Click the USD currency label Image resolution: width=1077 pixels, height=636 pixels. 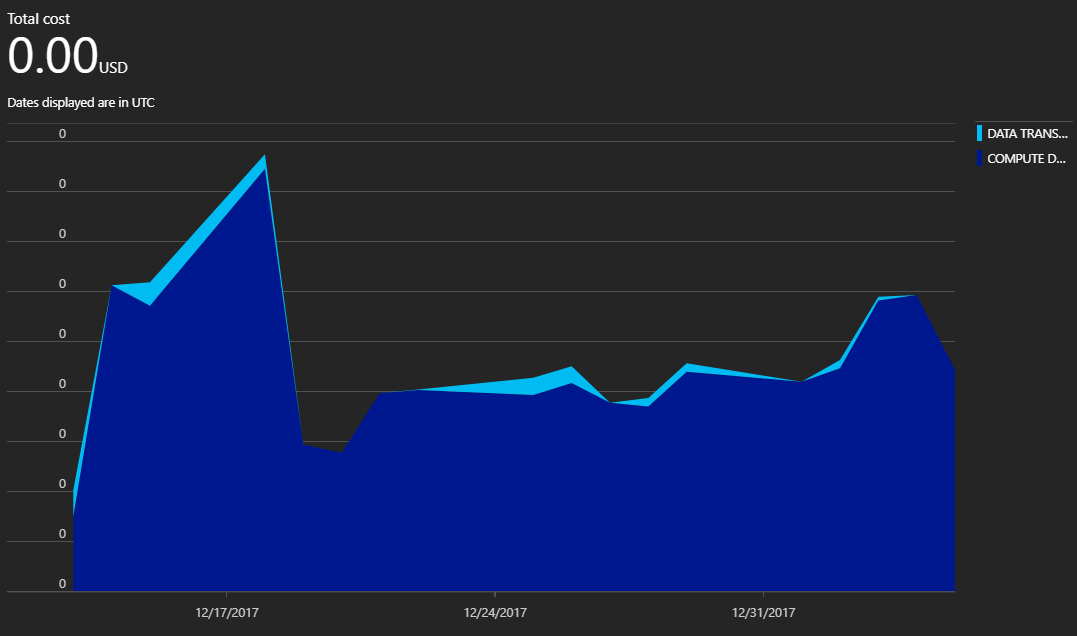tap(113, 67)
